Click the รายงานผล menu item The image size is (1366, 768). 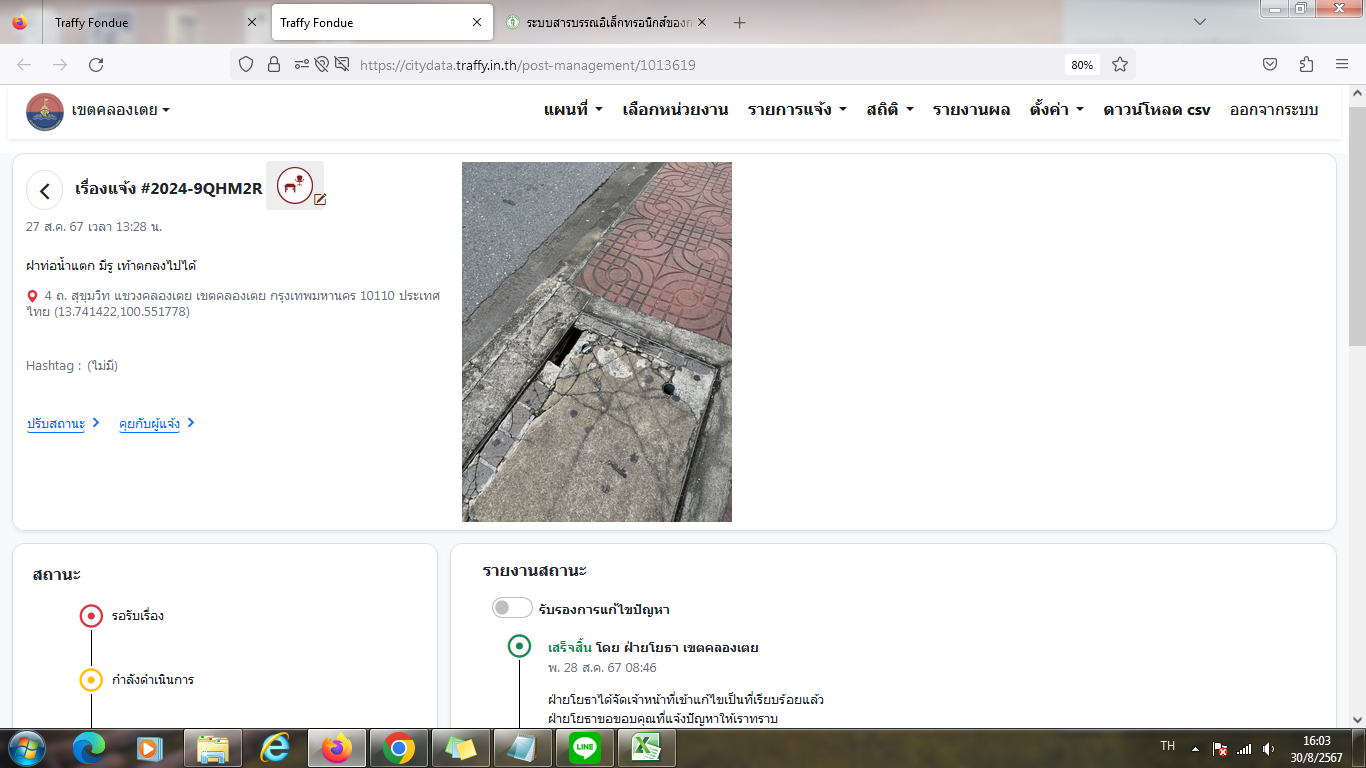(x=971, y=110)
